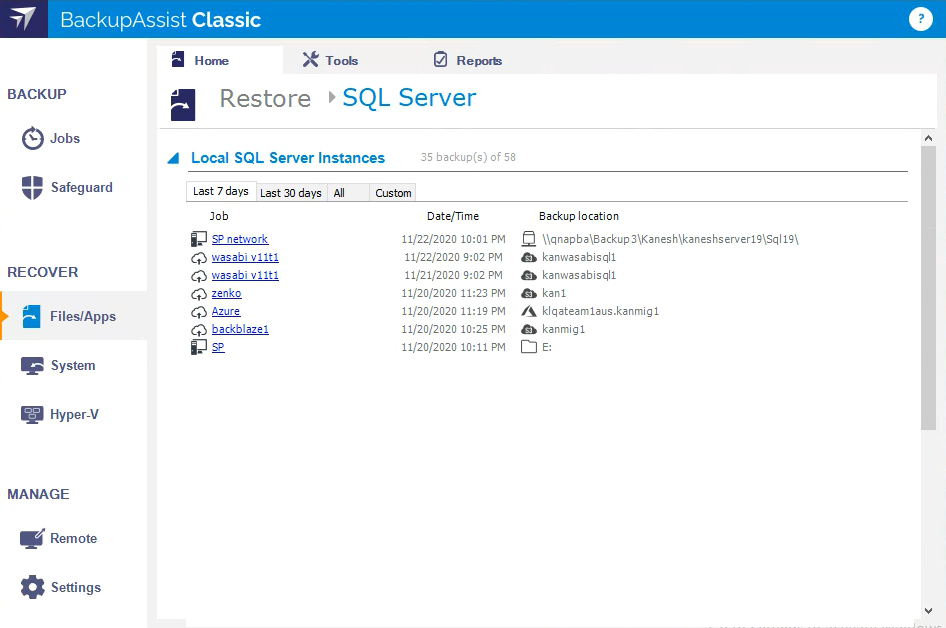Click the computer icon beside SP job
The width and height of the screenshot is (946, 628).
[198, 347]
